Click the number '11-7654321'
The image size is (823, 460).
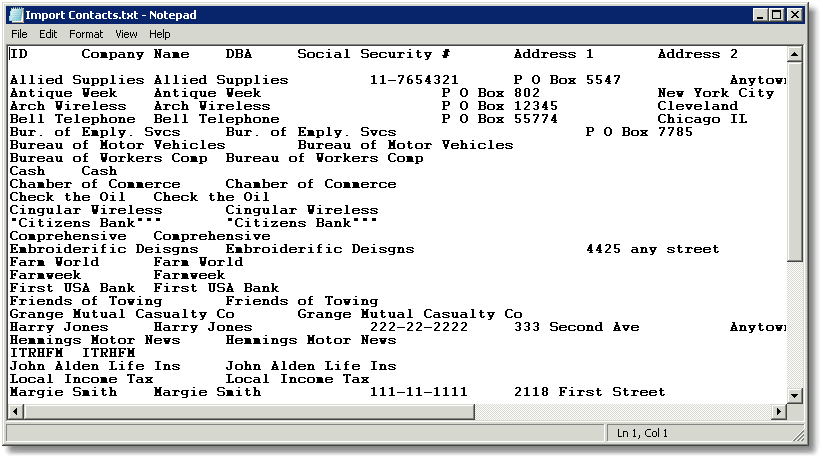click(x=414, y=80)
